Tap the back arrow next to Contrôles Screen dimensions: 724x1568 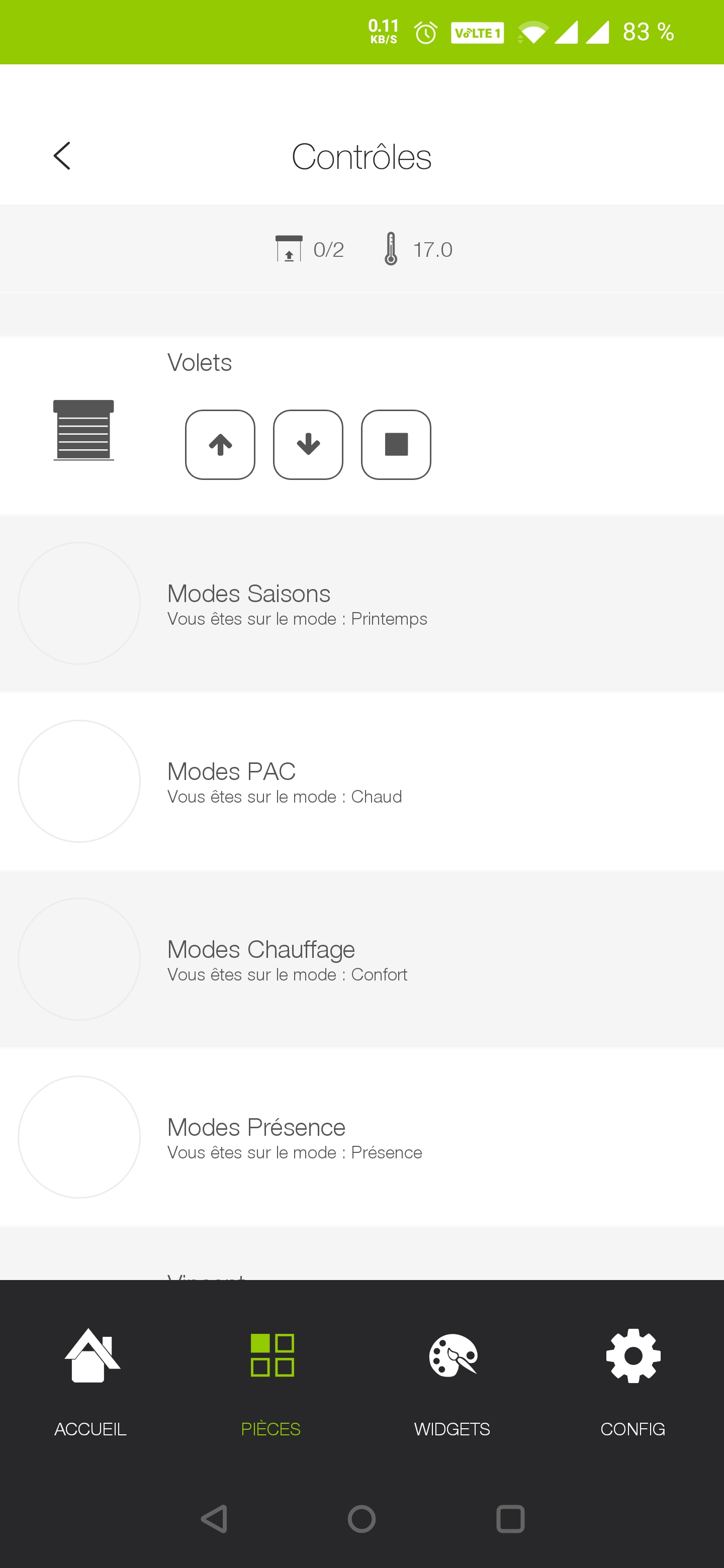tap(62, 156)
